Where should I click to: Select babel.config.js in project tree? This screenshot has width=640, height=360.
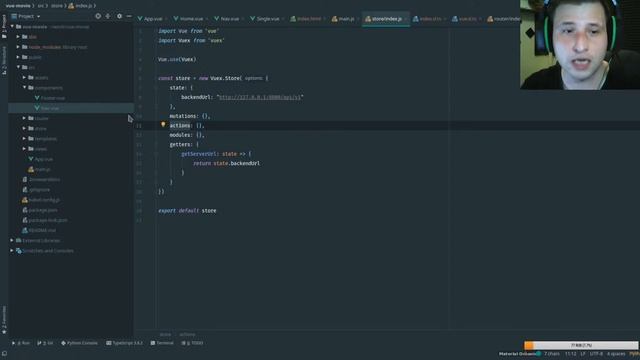click(41, 200)
